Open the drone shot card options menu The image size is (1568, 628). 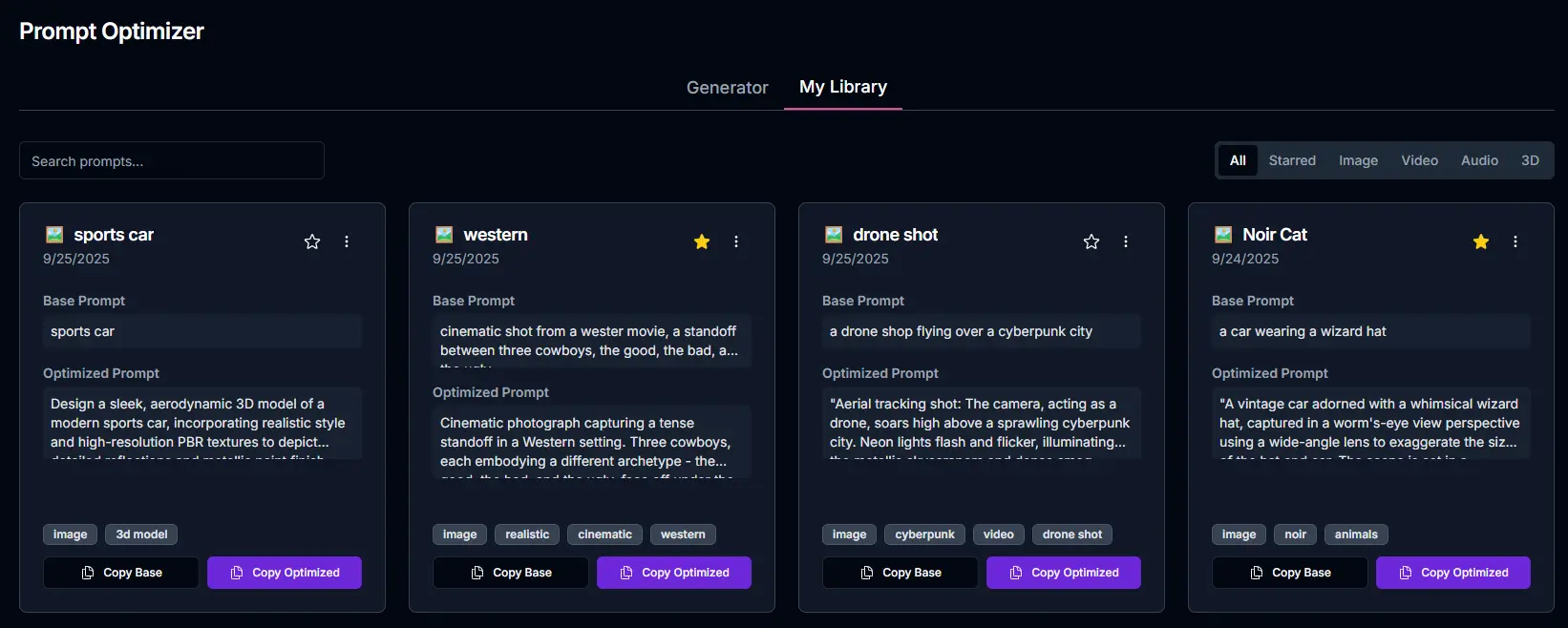click(1126, 241)
